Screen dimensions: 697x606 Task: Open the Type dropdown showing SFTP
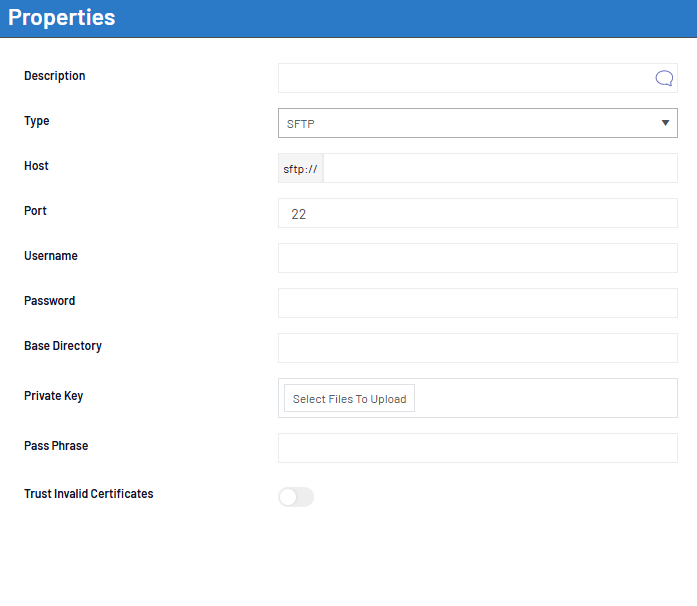477,123
